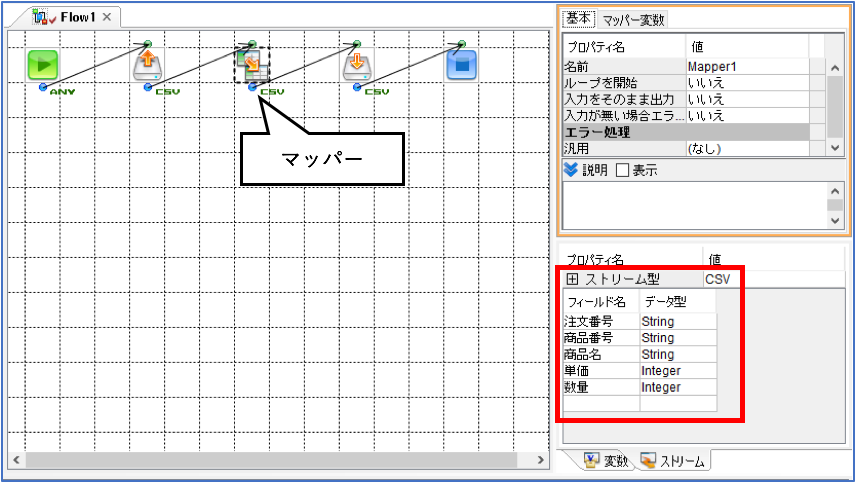Select the blue End component icon
The width and height of the screenshot is (857, 482).
point(462,65)
